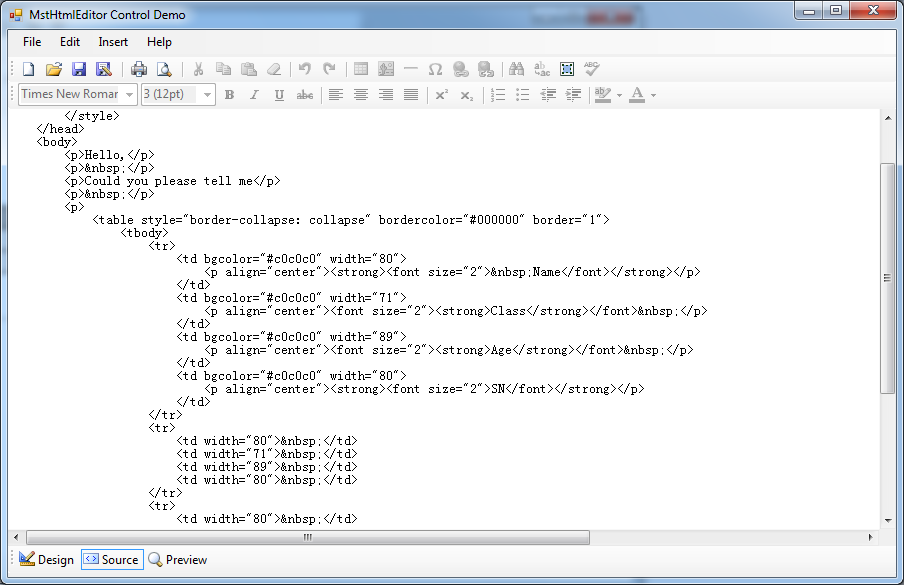Toggle strikethrough formatting
Viewport: 904px width, 585px height.
[x=304, y=95]
